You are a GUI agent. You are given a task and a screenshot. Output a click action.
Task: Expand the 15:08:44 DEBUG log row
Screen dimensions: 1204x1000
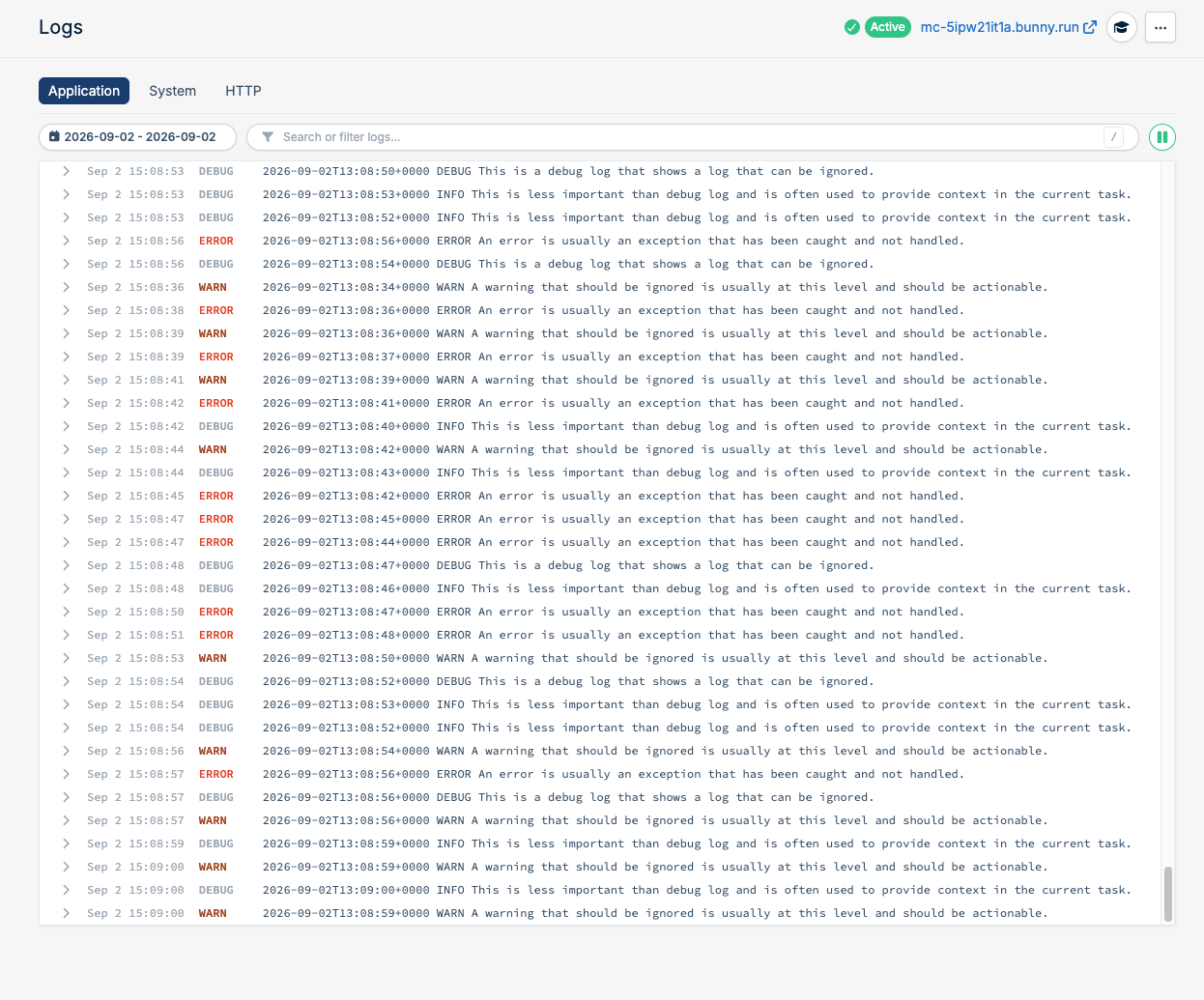point(66,472)
